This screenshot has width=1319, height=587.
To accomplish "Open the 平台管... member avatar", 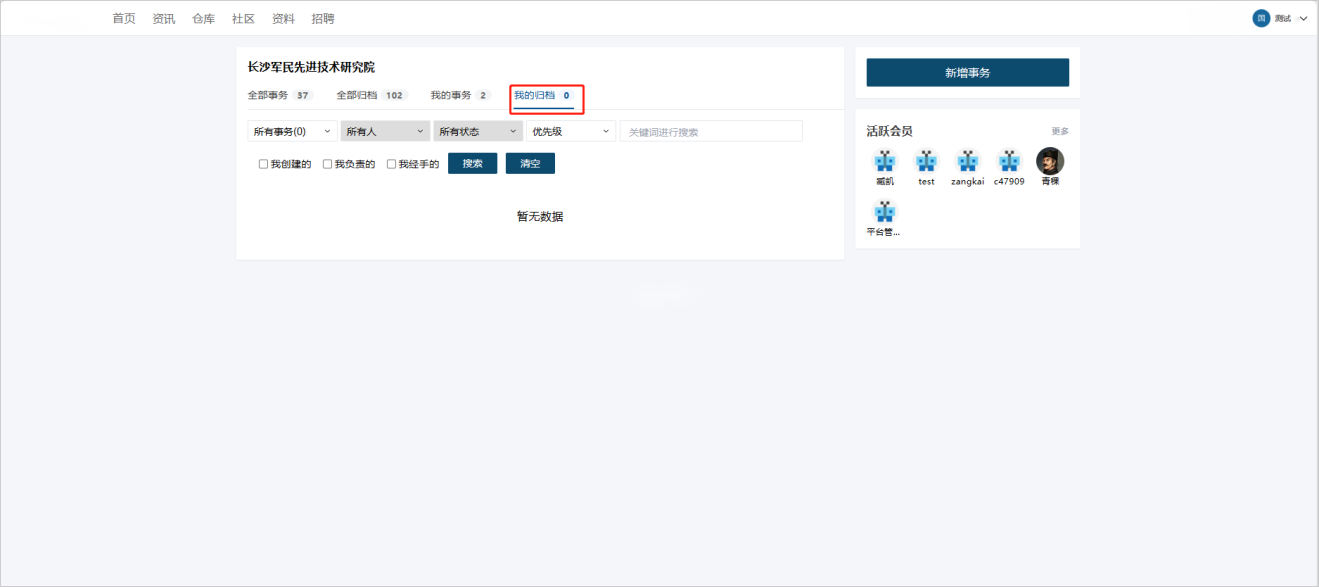I will pyautogui.click(x=884, y=212).
